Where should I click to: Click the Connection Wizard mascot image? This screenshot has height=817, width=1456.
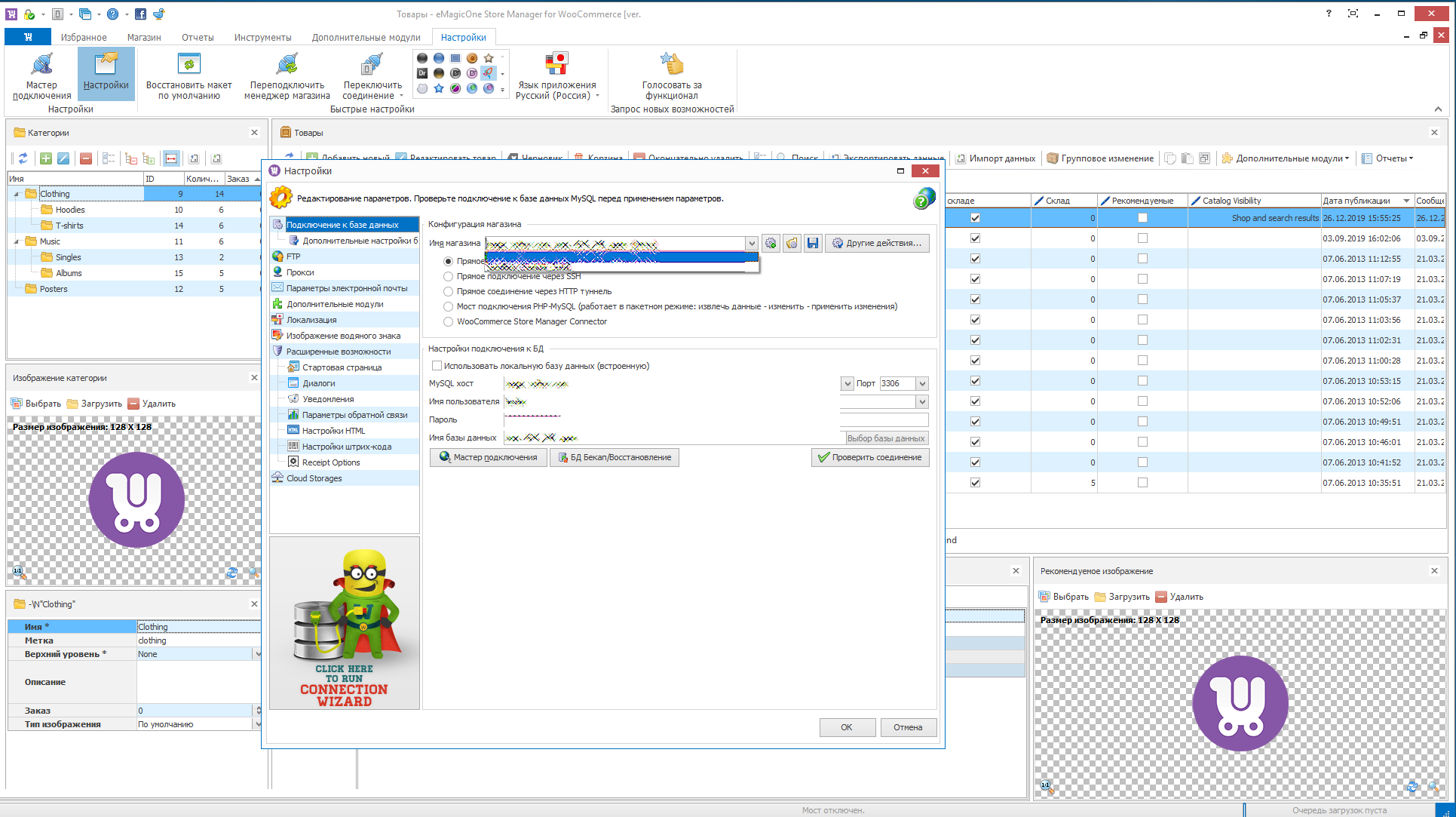tap(345, 623)
